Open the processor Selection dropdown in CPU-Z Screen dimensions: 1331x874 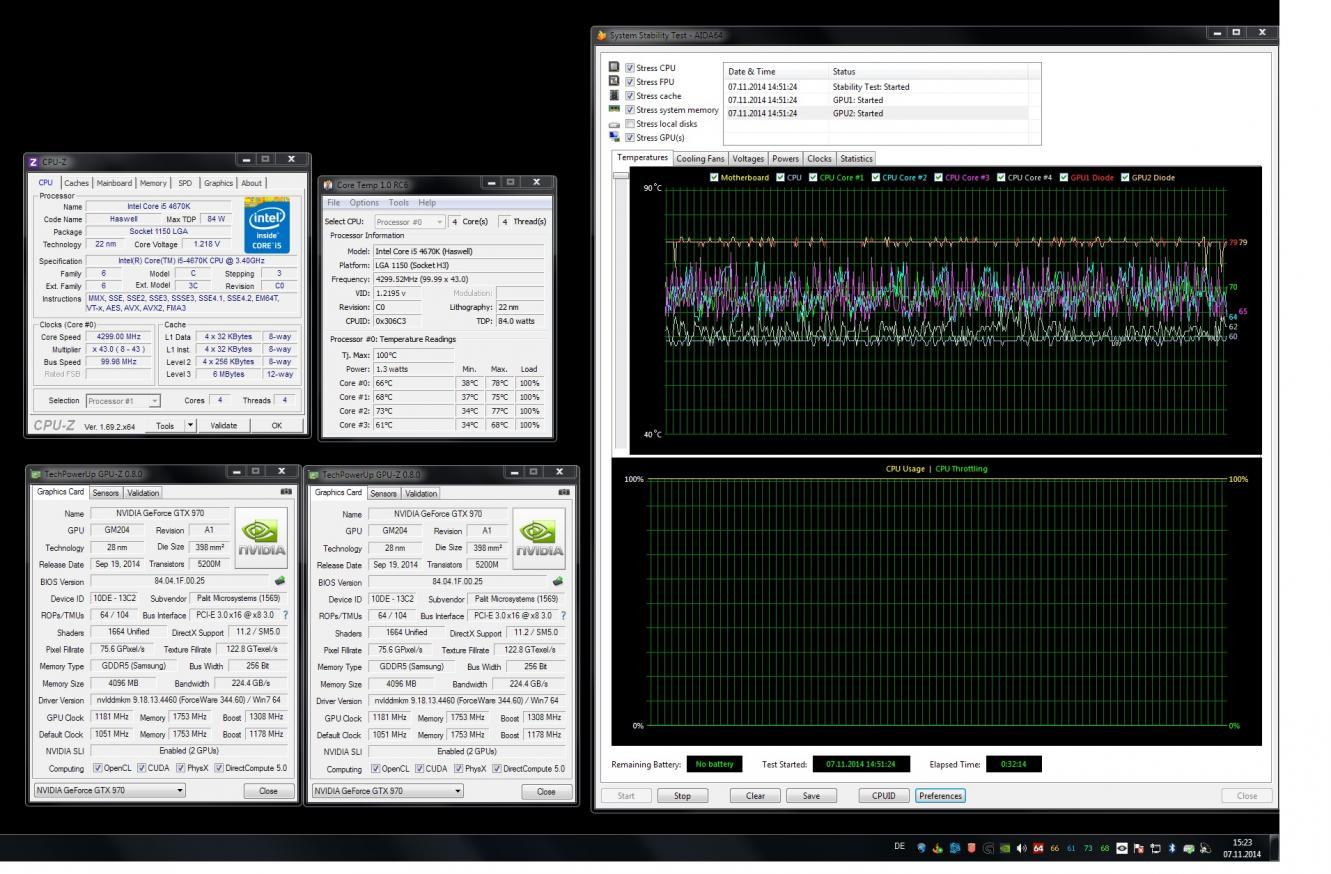click(154, 401)
